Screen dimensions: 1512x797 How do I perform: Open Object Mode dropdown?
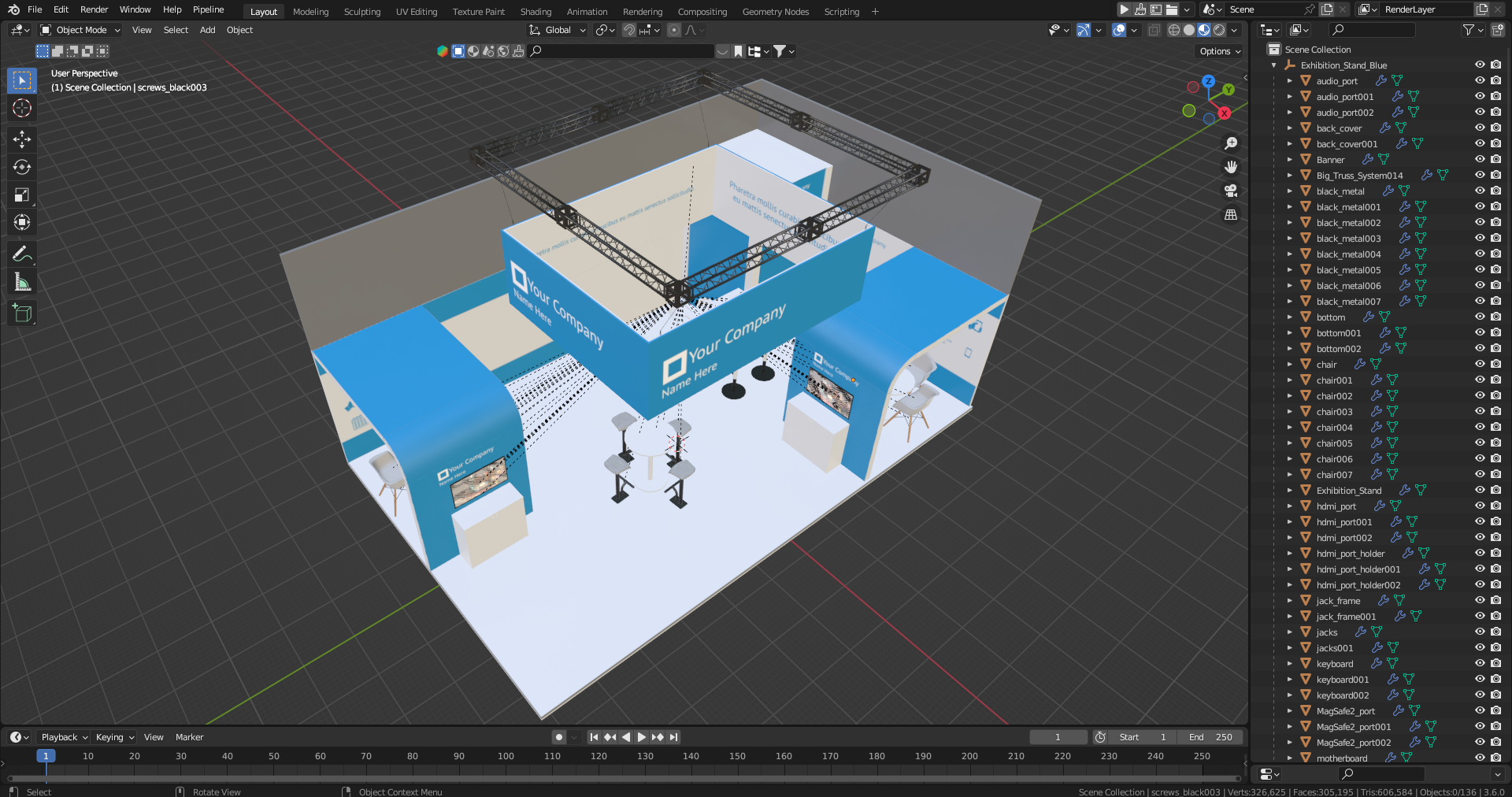(80, 30)
